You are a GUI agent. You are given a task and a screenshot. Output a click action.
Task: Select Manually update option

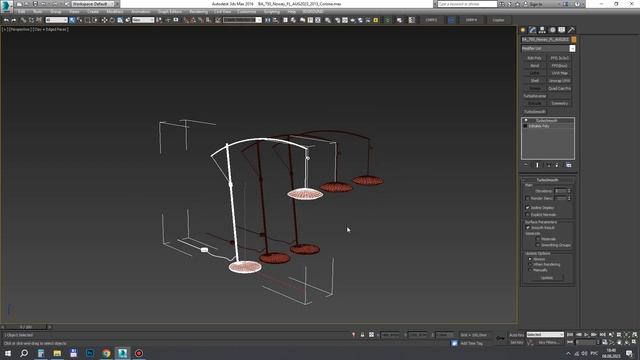pos(530,270)
